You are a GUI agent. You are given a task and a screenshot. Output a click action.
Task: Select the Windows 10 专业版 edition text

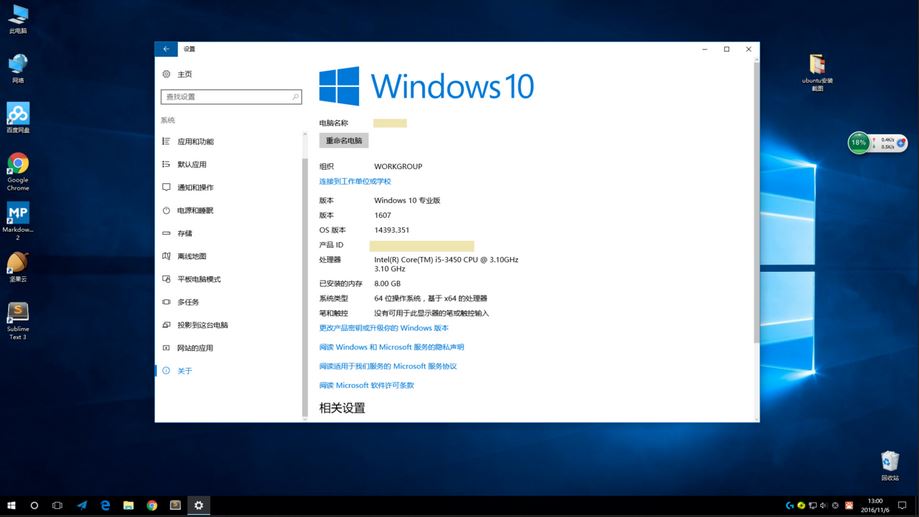pyautogui.click(x=407, y=200)
